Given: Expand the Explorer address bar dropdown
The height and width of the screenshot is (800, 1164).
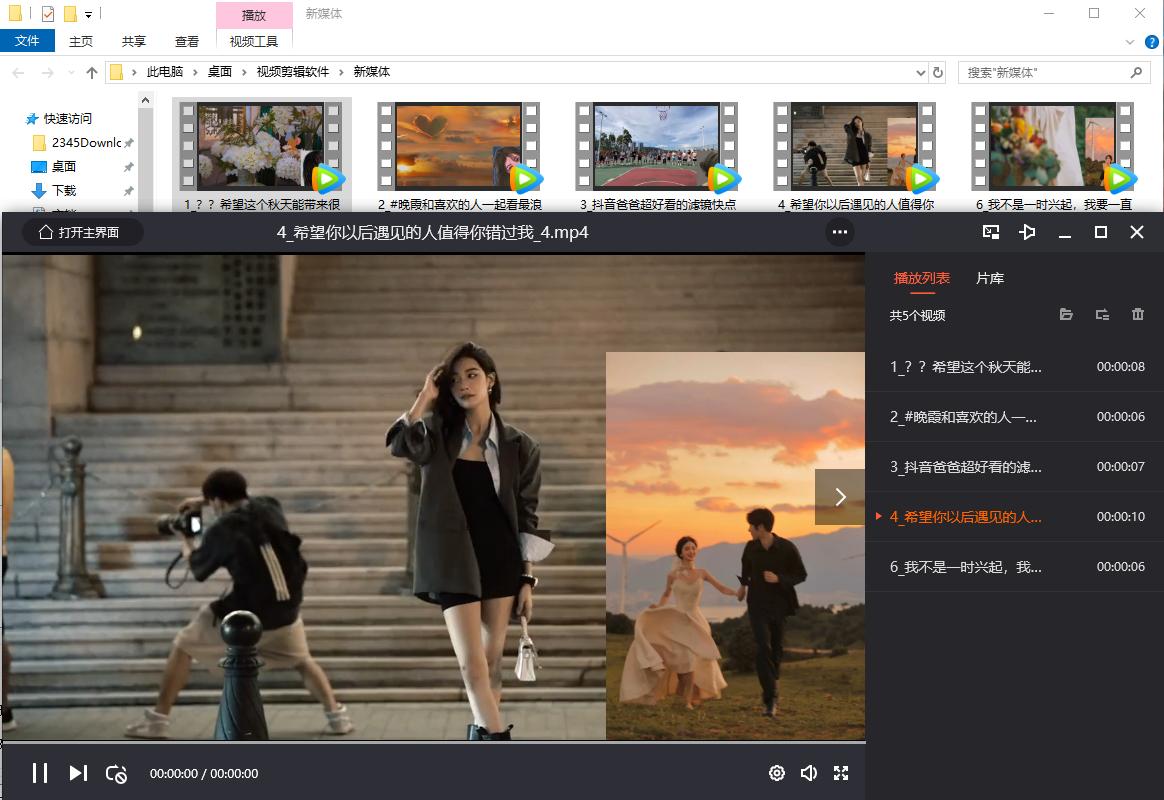Looking at the screenshot, I should point(921,72).
